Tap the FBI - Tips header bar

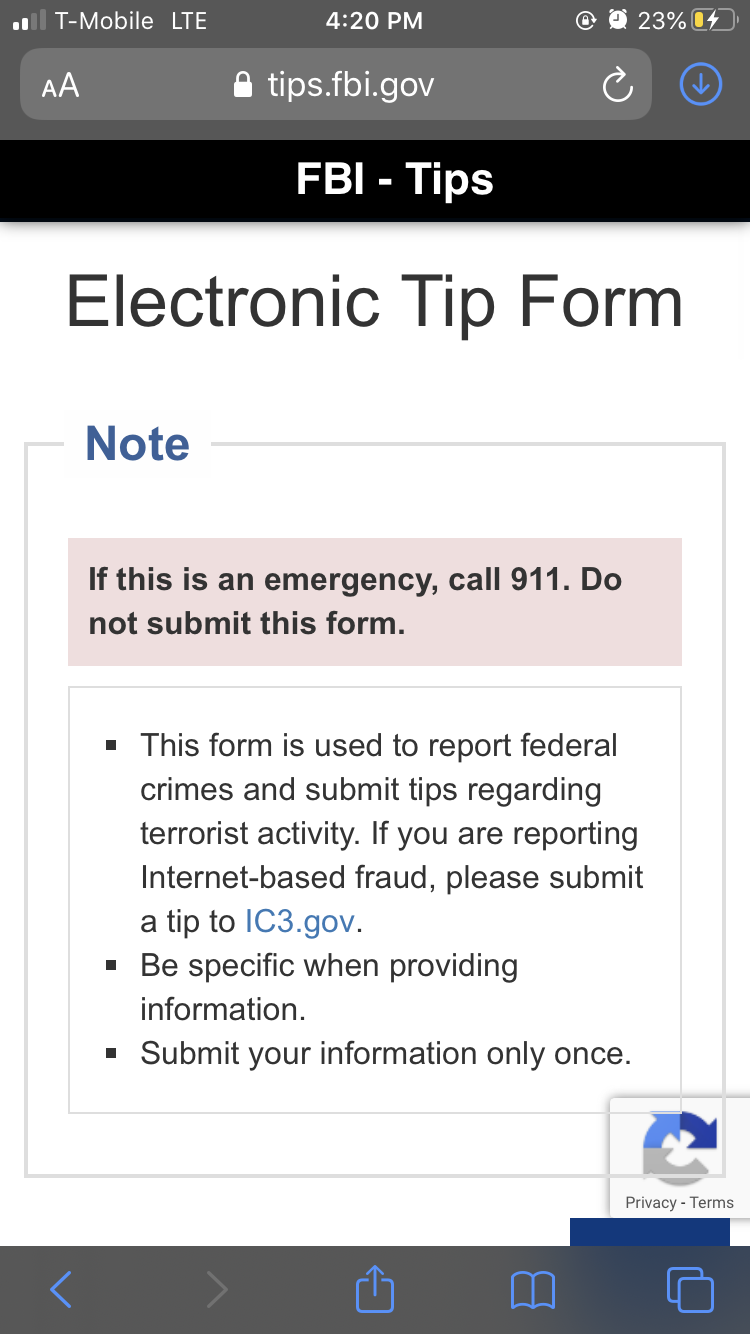click(x=375, y=180)
